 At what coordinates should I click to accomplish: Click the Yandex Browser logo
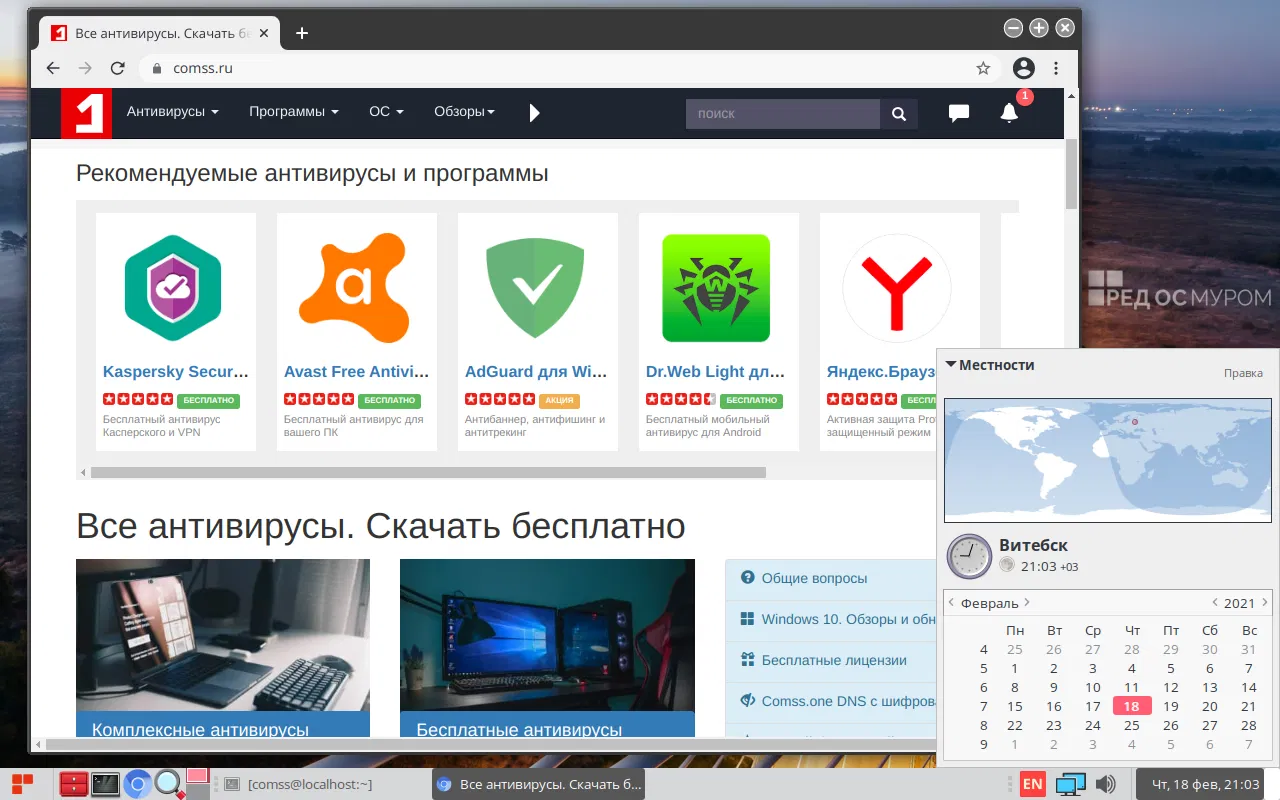(x=897, y=289)
